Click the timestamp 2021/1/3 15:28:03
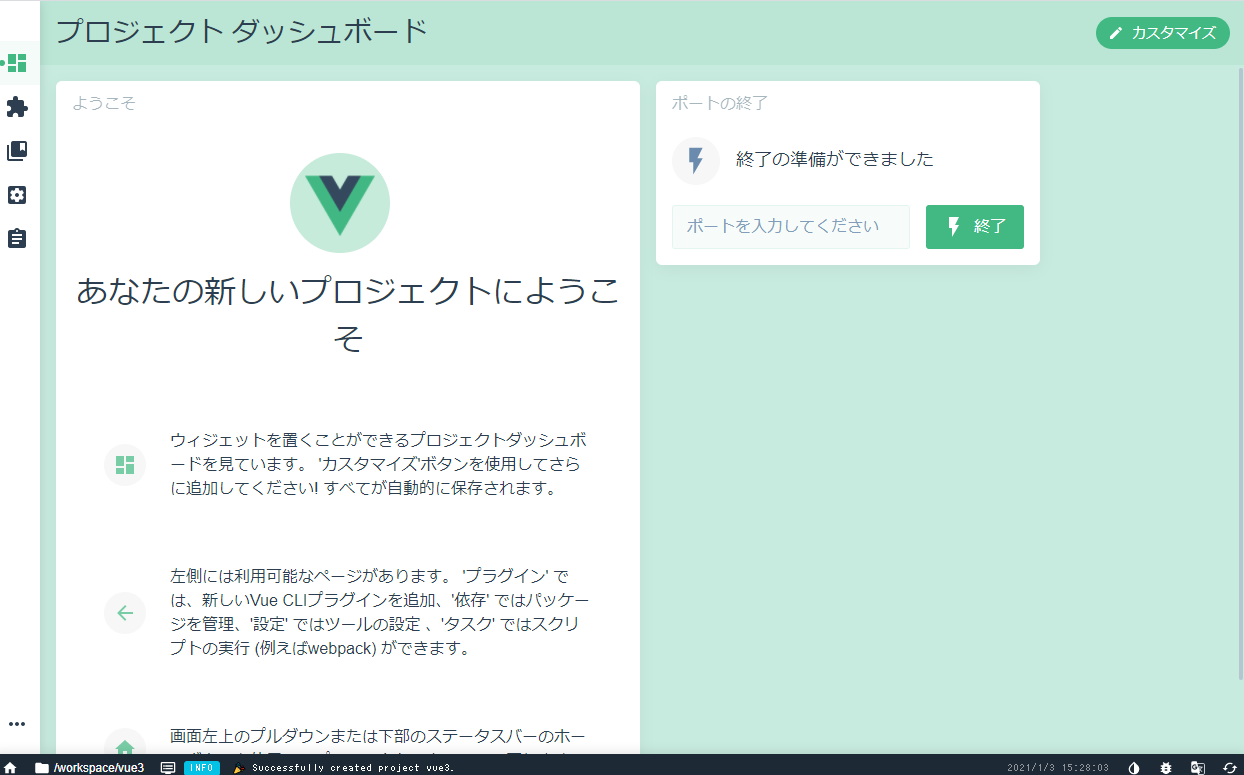The height and width of the screenshot is (775, 1244). pos(1058,768)
